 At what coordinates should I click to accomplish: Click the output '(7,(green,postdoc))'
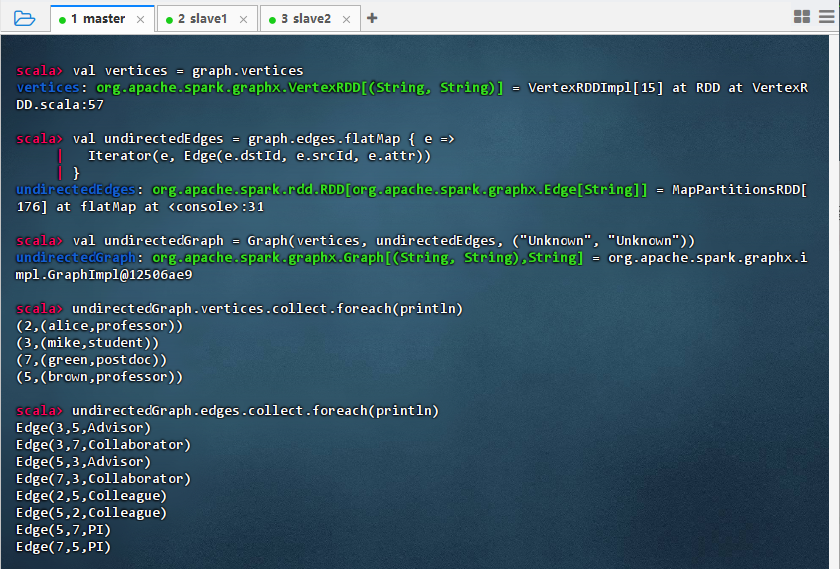(x=92, y=360)
